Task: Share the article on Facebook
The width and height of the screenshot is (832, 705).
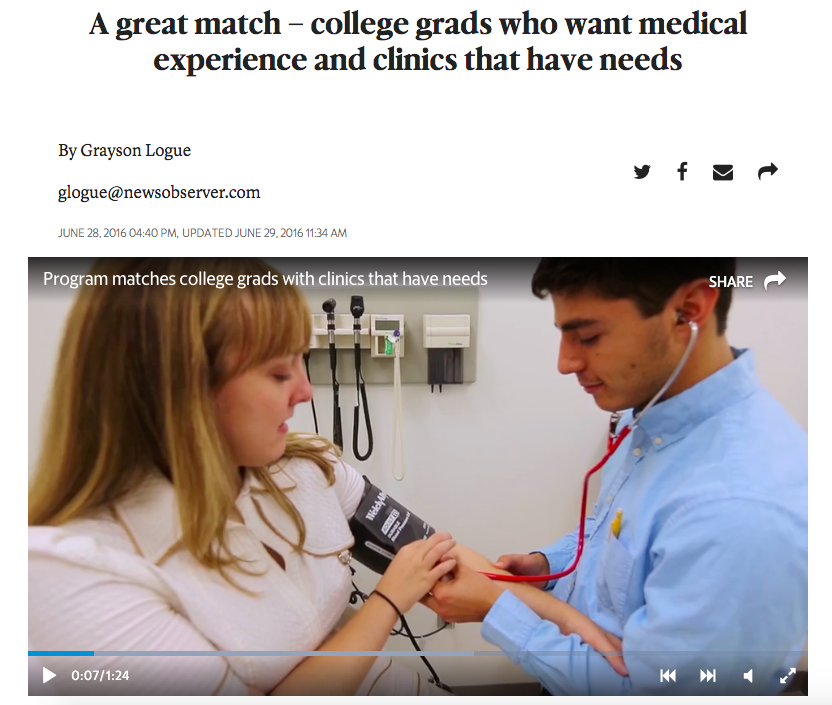Action: [682, 171]
